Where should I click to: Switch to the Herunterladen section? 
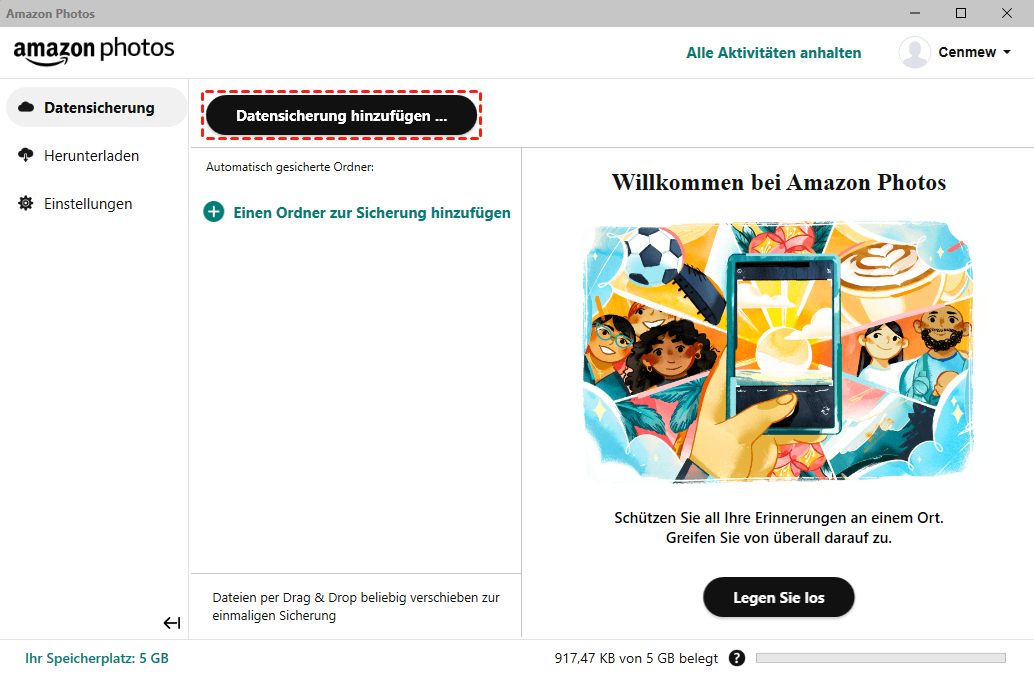pos(91,156)
